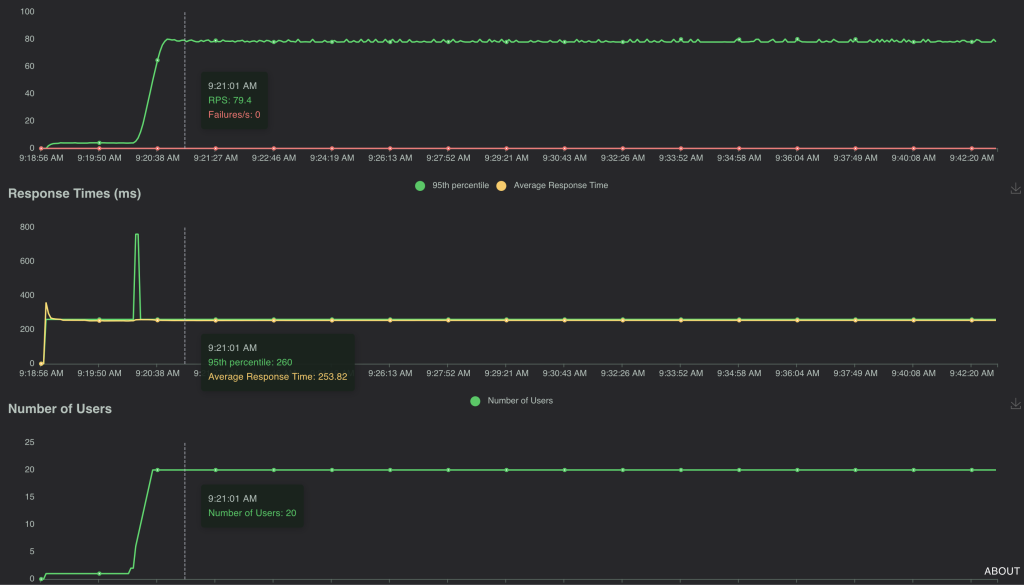This screenshot has width=1024, height=585.
Task: Click "95th percentile: 260" in the tooltip
Action: click(x=250, y=362)
